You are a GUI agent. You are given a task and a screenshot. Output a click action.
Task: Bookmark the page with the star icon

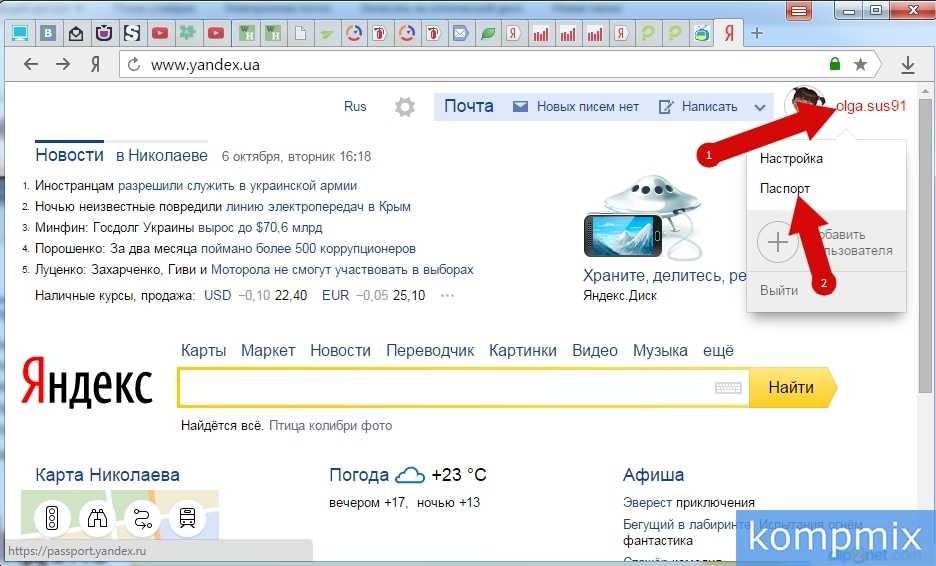[860, 64]
